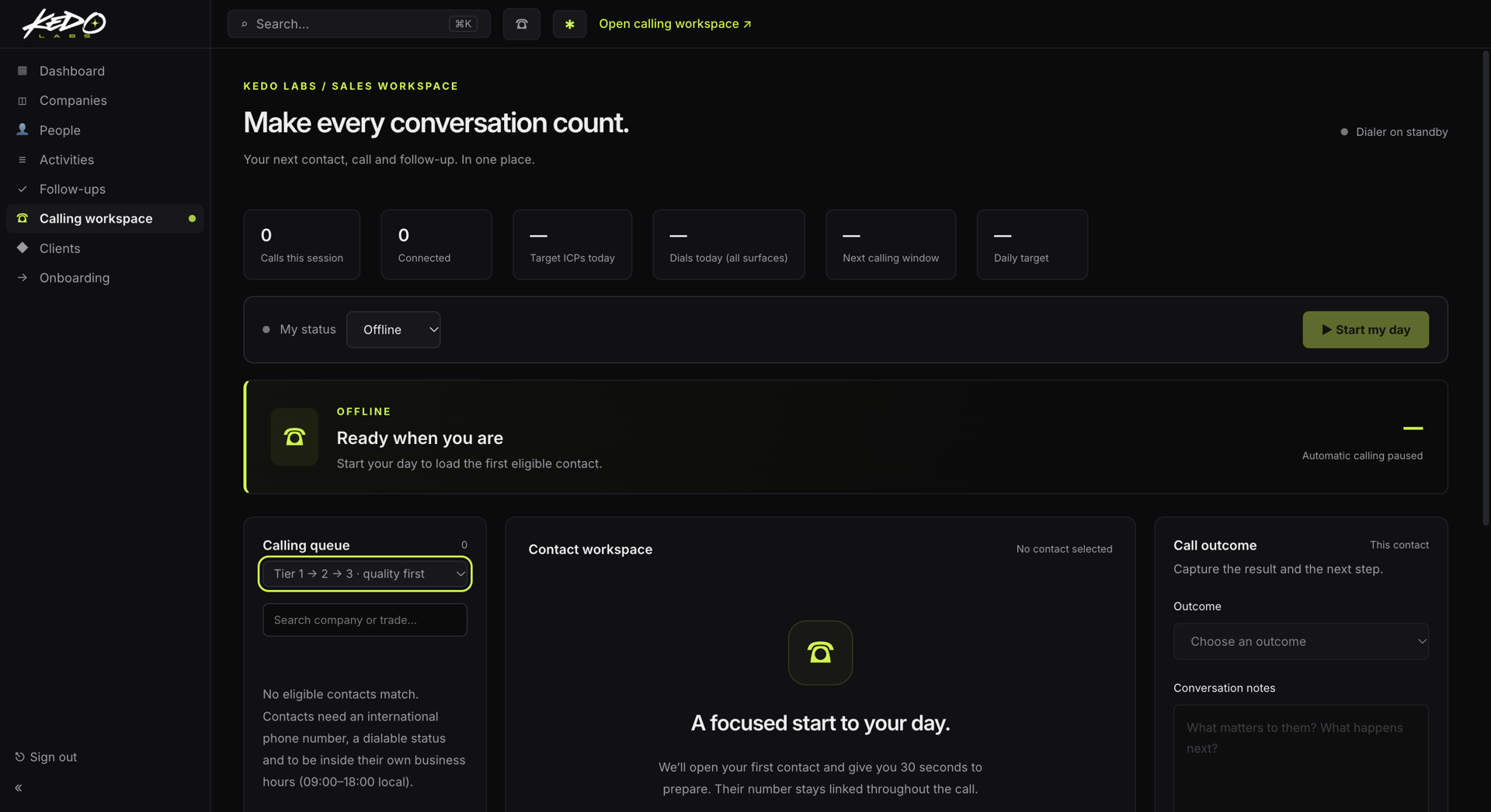The width and height of the screenshot is (1491, 812).
Task: Select Activities in the sidebar
Action: pyautogui.click(x=105, y=159)
